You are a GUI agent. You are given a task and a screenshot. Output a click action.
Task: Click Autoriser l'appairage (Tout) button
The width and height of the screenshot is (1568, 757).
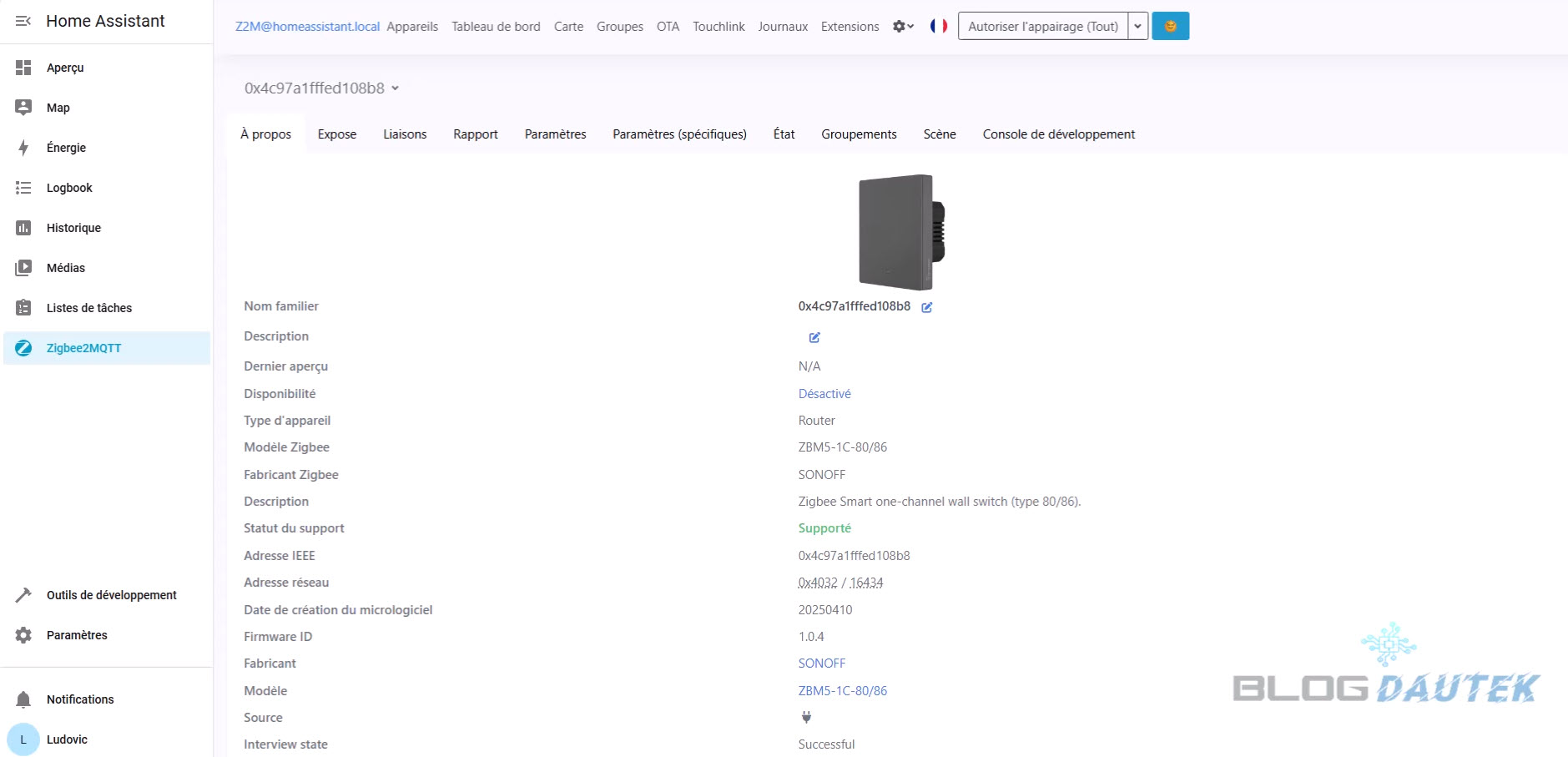[x=1042, y=26]
